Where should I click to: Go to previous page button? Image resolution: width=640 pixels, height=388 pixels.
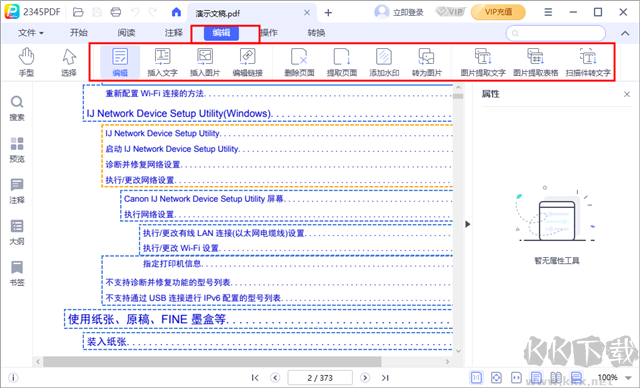(x=276, y=378)
